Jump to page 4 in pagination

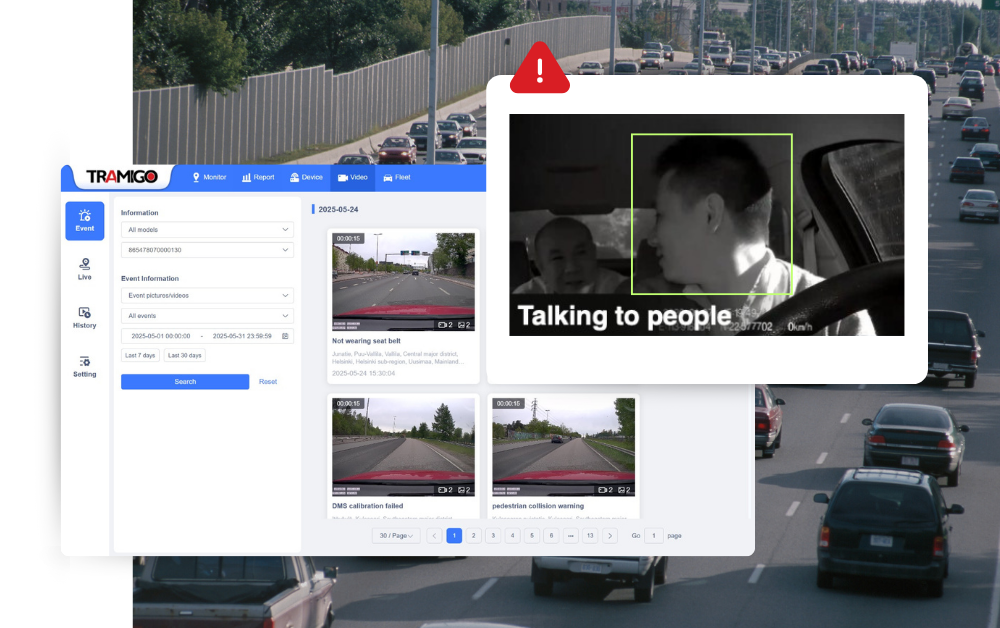512,536
